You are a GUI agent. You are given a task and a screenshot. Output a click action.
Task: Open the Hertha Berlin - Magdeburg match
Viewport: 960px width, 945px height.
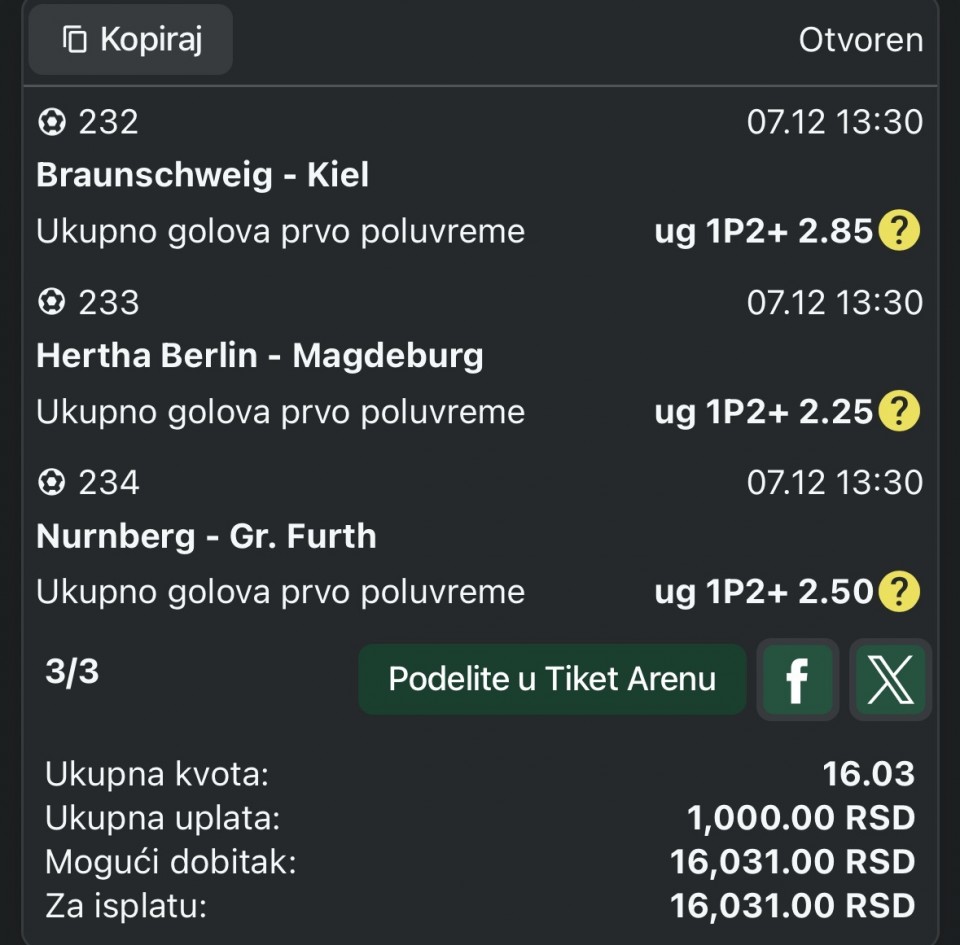coord(259,355)
